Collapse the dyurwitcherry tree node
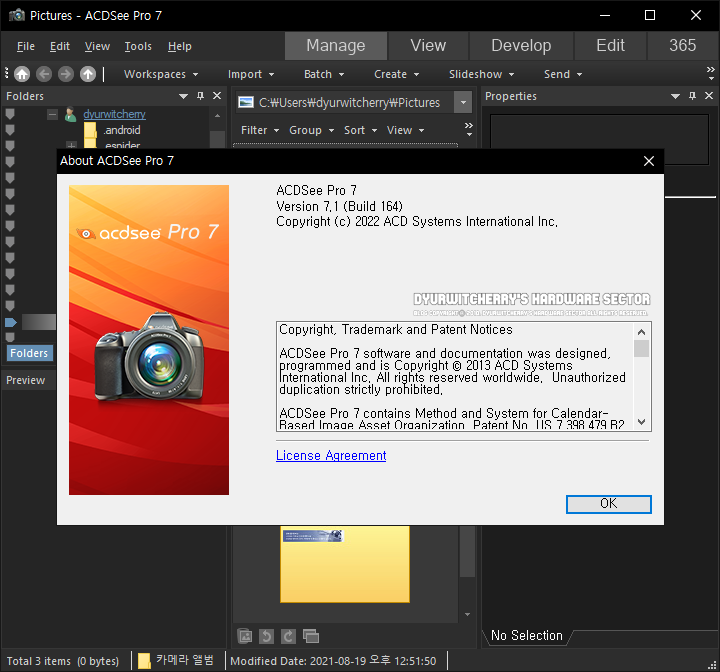The height and width of the screenshot is (672, 720). tap(53, 114)
